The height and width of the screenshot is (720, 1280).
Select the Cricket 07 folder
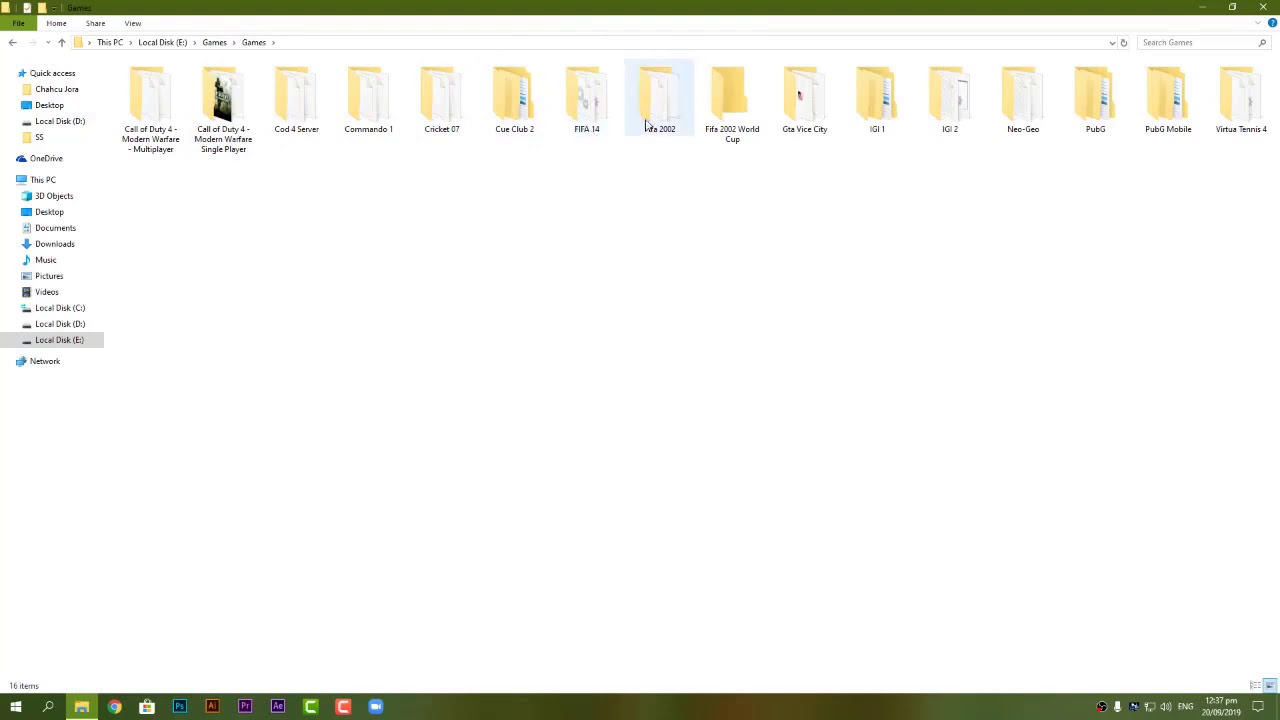tap(441, 100)
